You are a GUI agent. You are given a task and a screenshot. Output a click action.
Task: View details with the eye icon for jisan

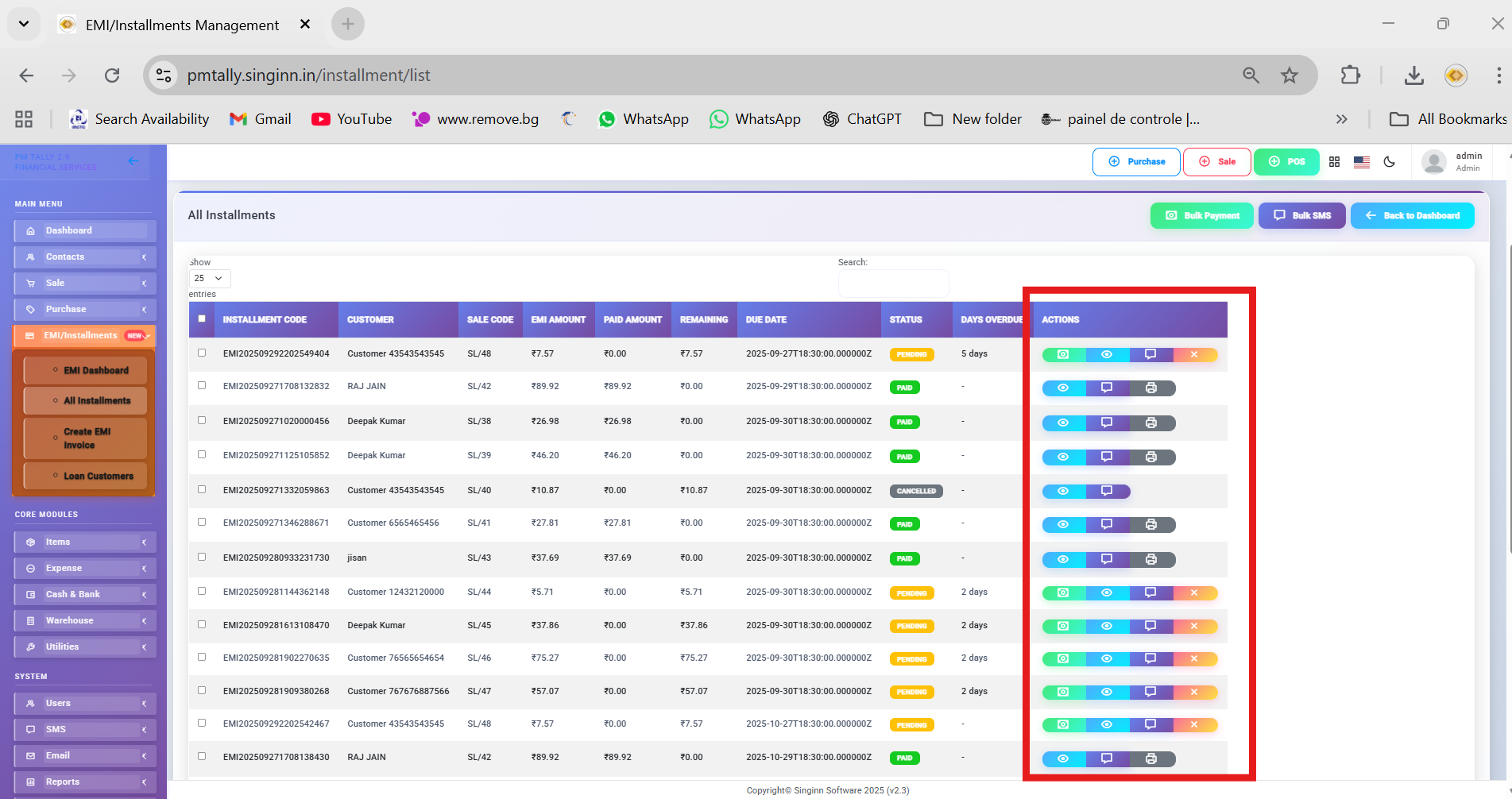tap(1063, 559)
